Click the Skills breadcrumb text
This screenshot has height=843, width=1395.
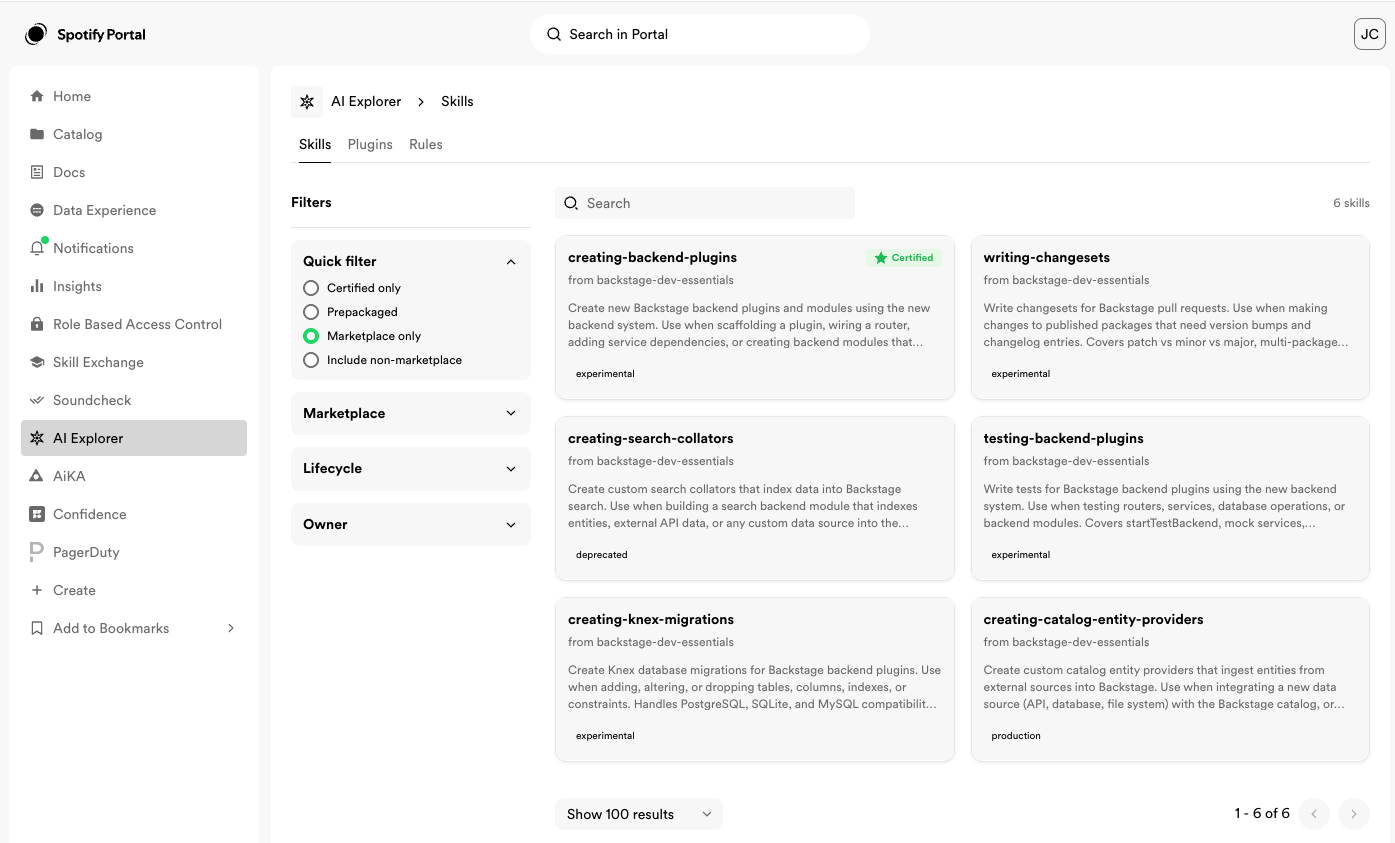pyautogui.click(x=457, y=101)
